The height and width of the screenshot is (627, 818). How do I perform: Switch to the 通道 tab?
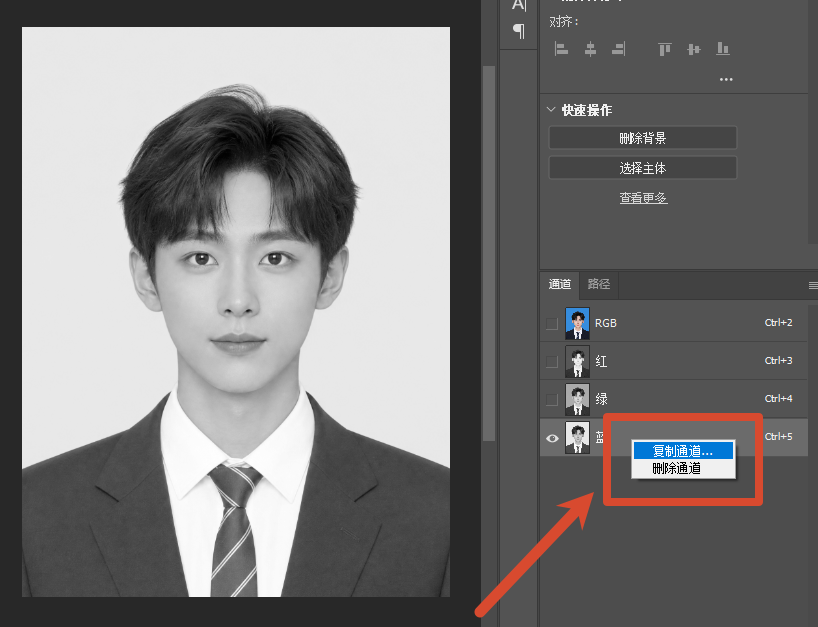point(560,284)
